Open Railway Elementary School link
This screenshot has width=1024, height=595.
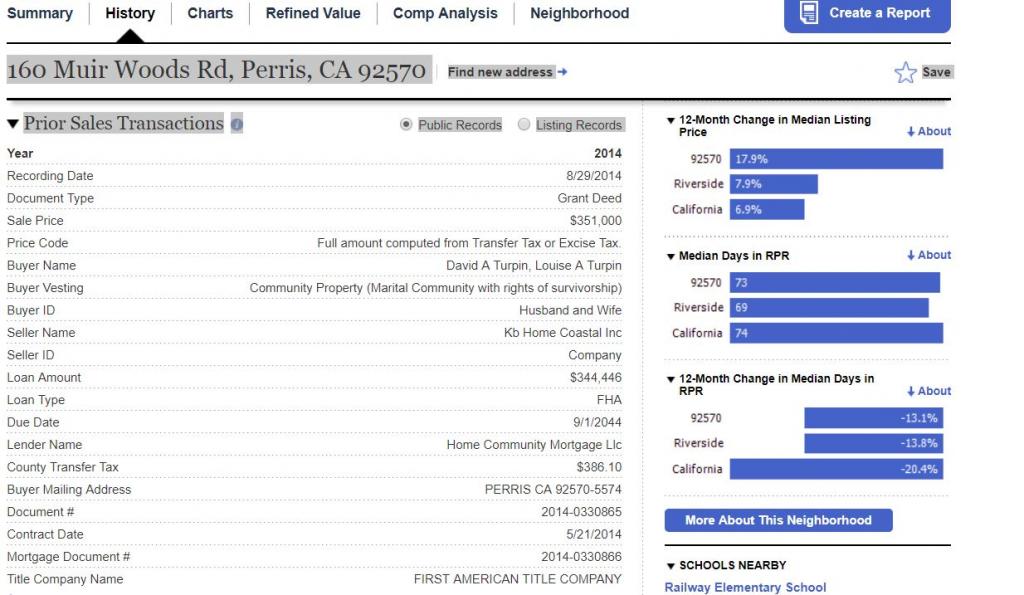tap(745, 587)
